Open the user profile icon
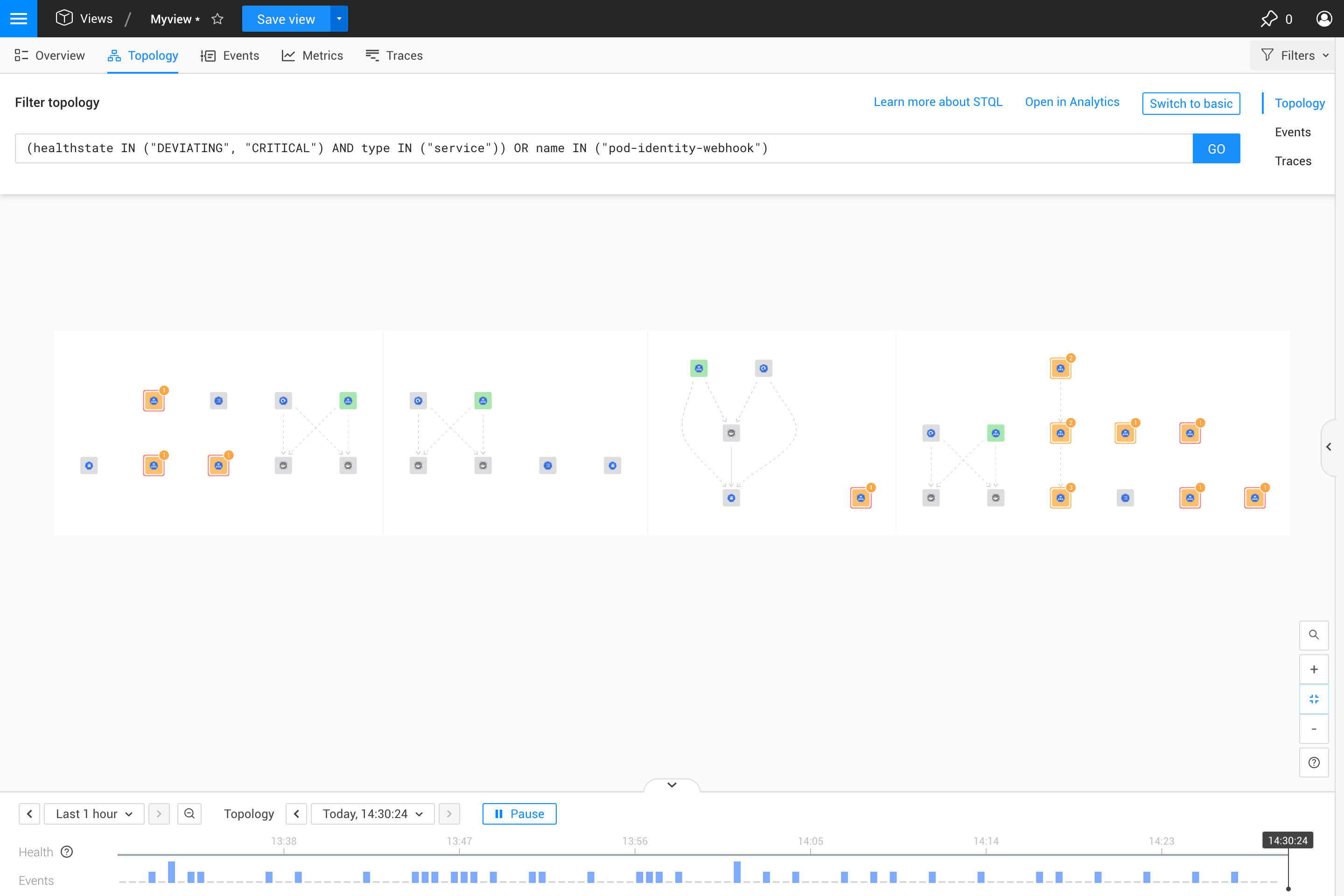 point(1323,19)
